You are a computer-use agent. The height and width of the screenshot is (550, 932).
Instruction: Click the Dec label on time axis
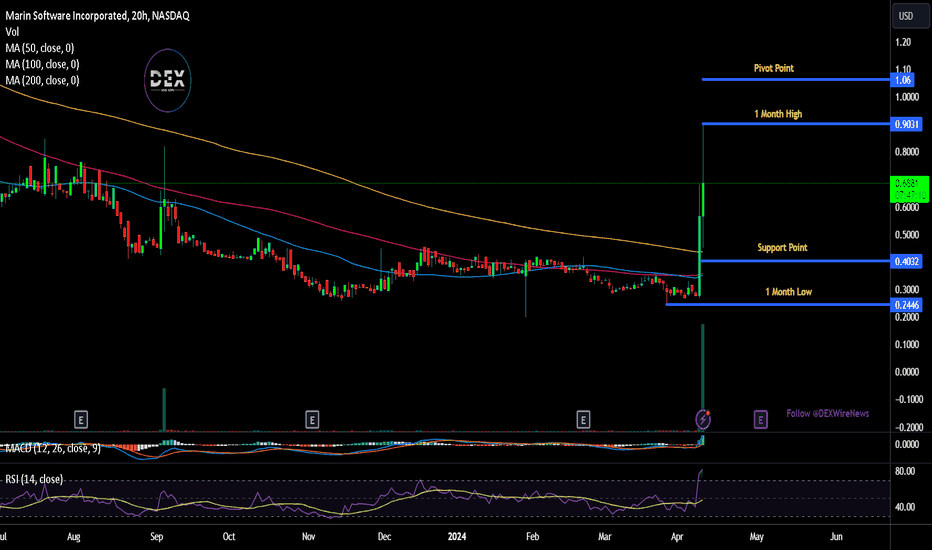[x=385, y=536]
